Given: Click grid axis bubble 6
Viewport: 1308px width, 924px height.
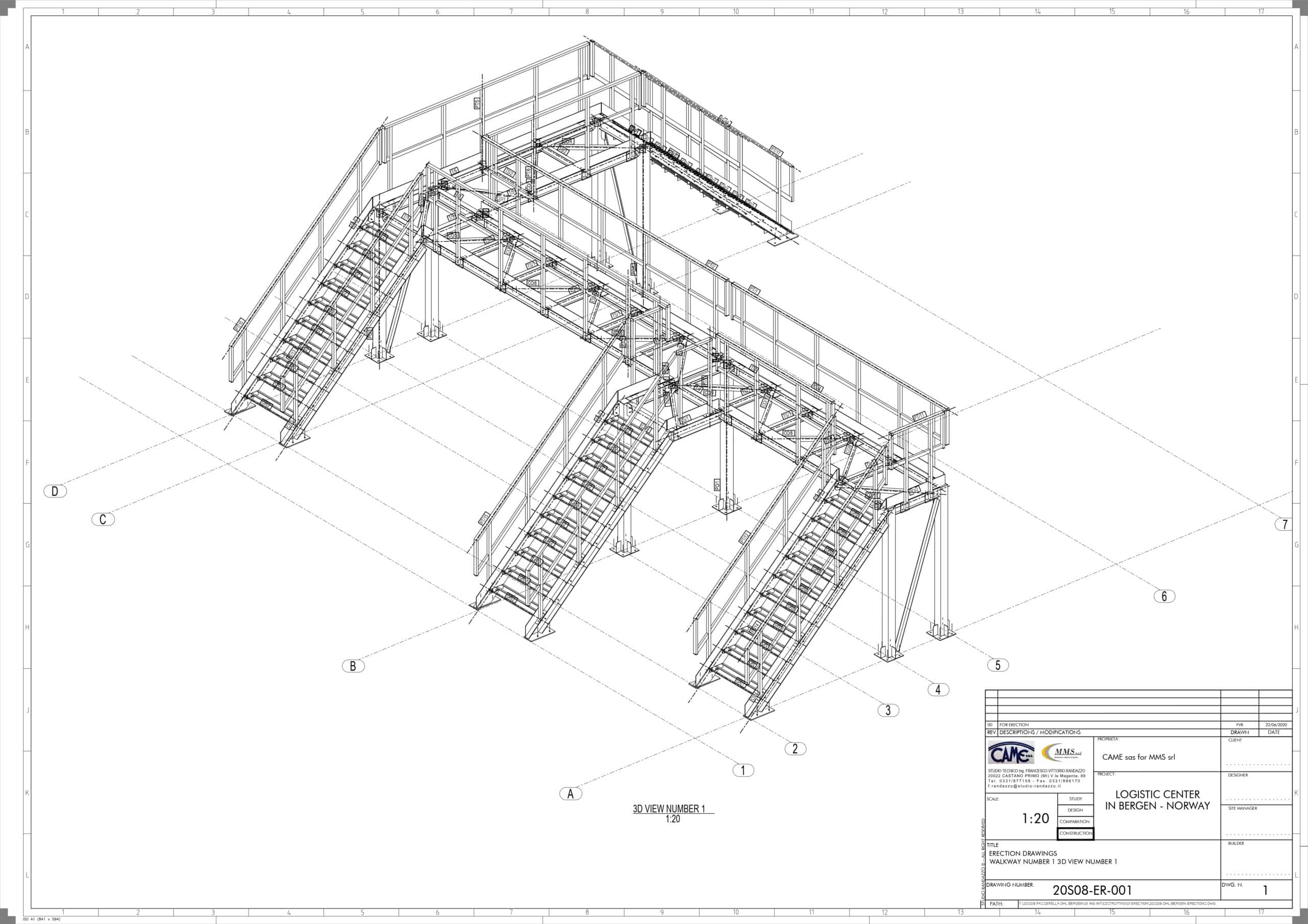Looking at the screenshot, I should [1164, 596].
